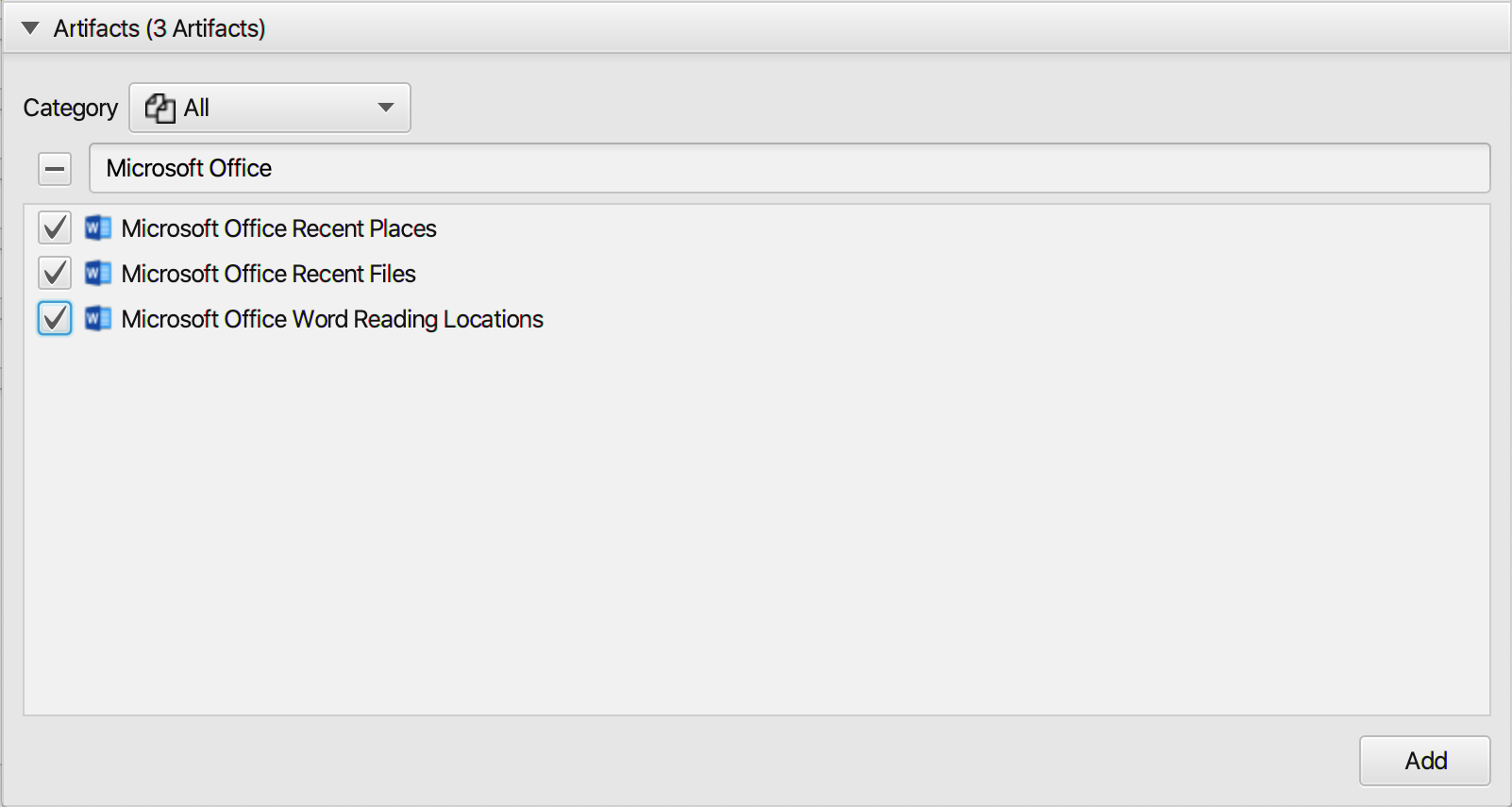
Task: Uncheck Word Reading Locations checkbox
Action: pos(55,318)
